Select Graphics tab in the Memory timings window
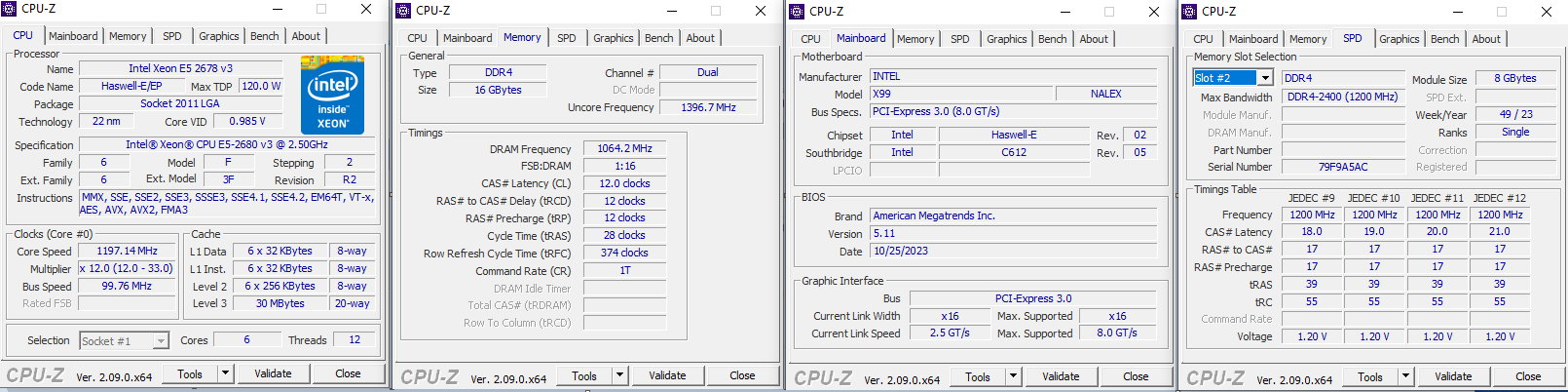 (x=614, y=38)
